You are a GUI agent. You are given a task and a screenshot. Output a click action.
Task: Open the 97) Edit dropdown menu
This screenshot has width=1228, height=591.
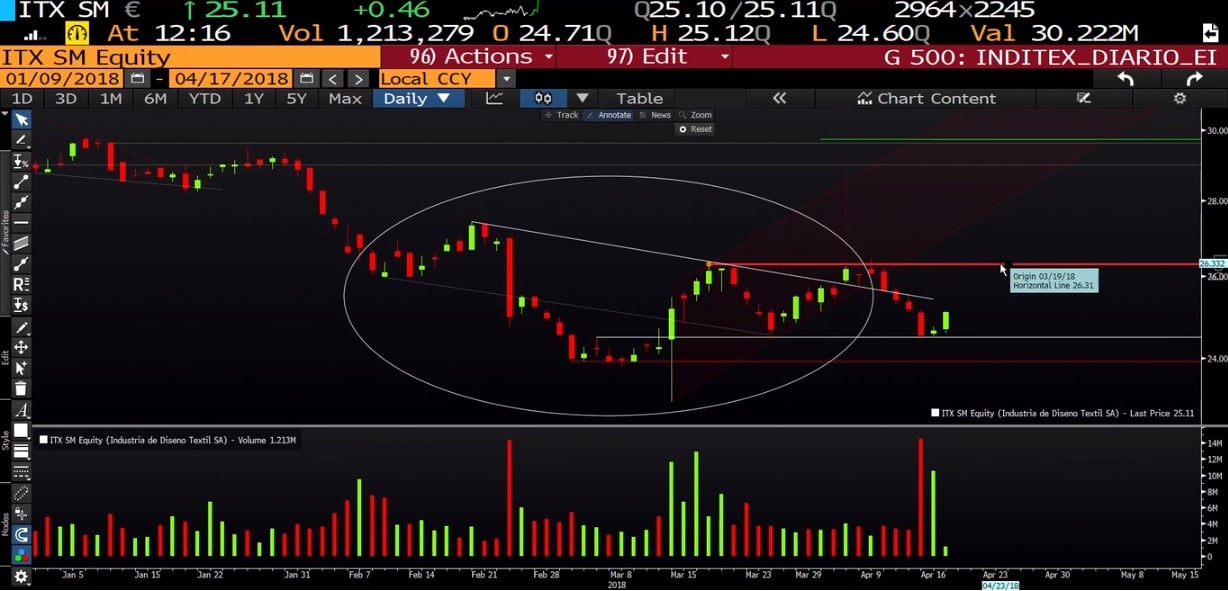(x=644, y=57)
